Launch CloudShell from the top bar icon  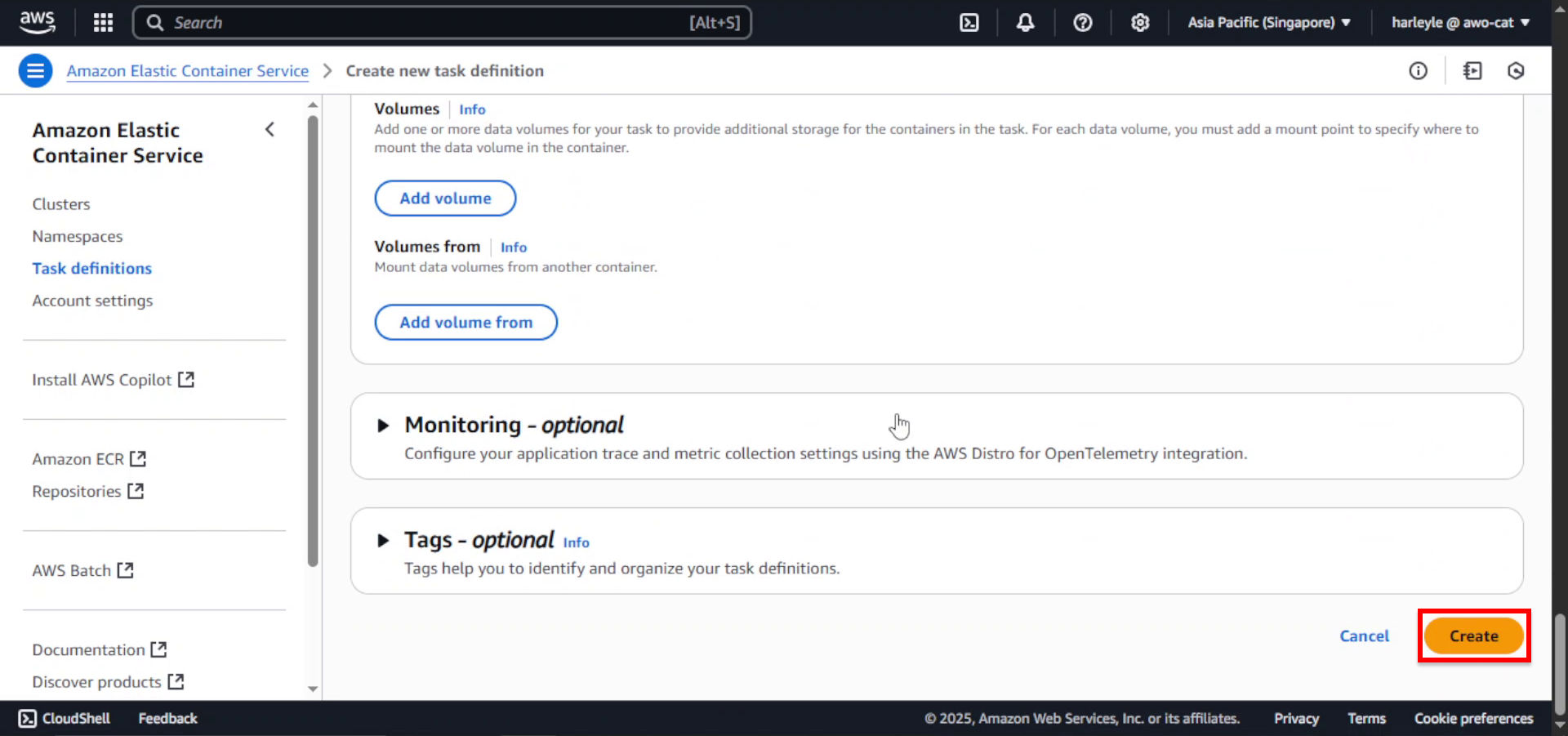click(x=969, y=22)
